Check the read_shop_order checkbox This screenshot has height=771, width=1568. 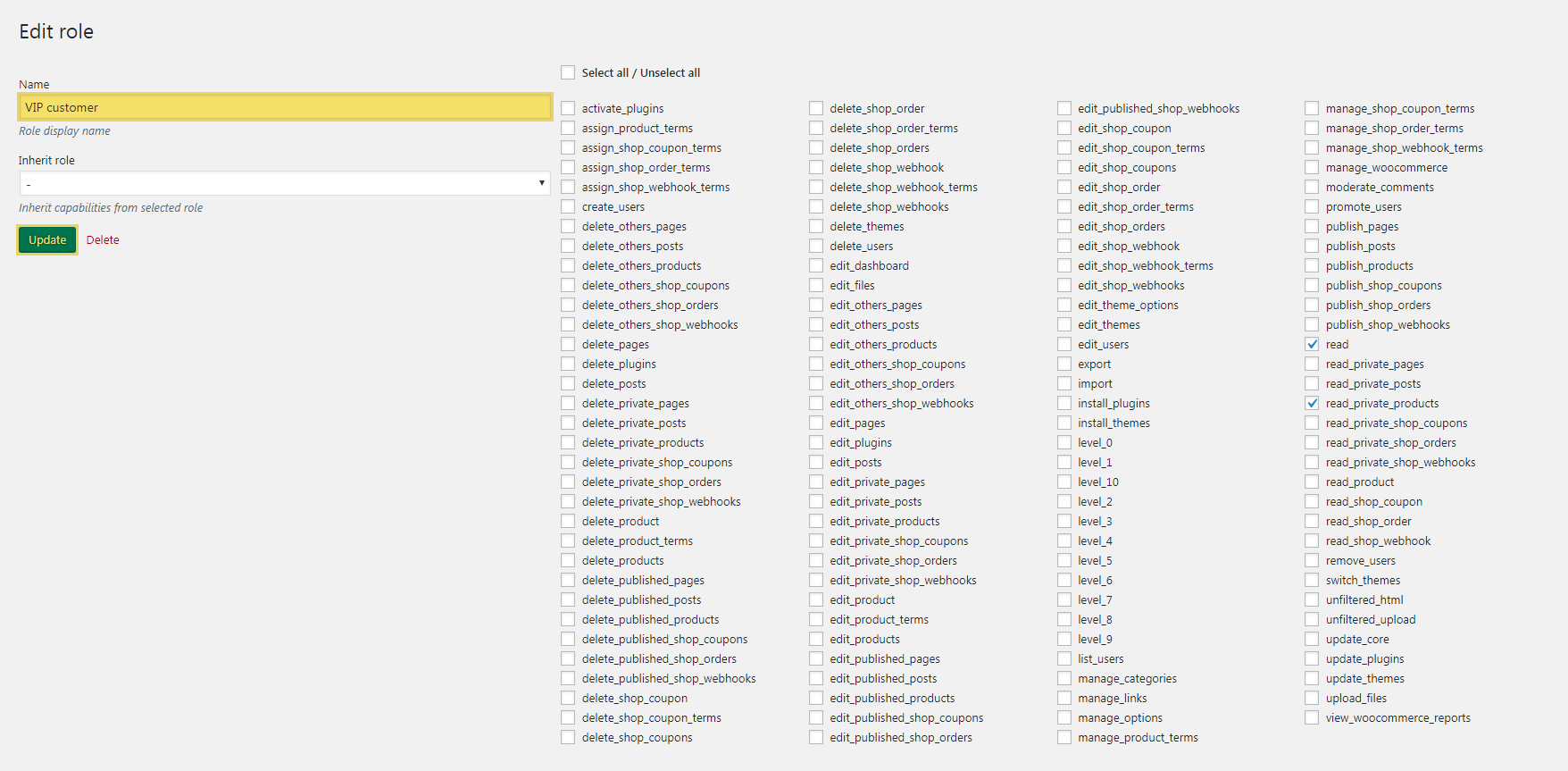[1312, 521]
